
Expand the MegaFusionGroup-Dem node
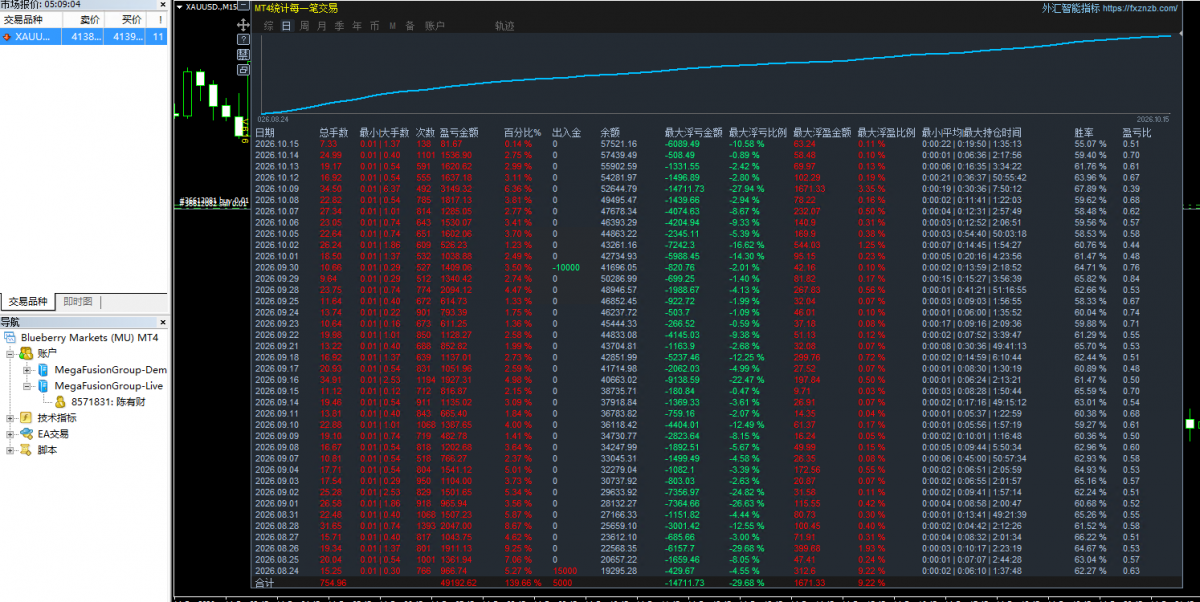coord(27,370)
